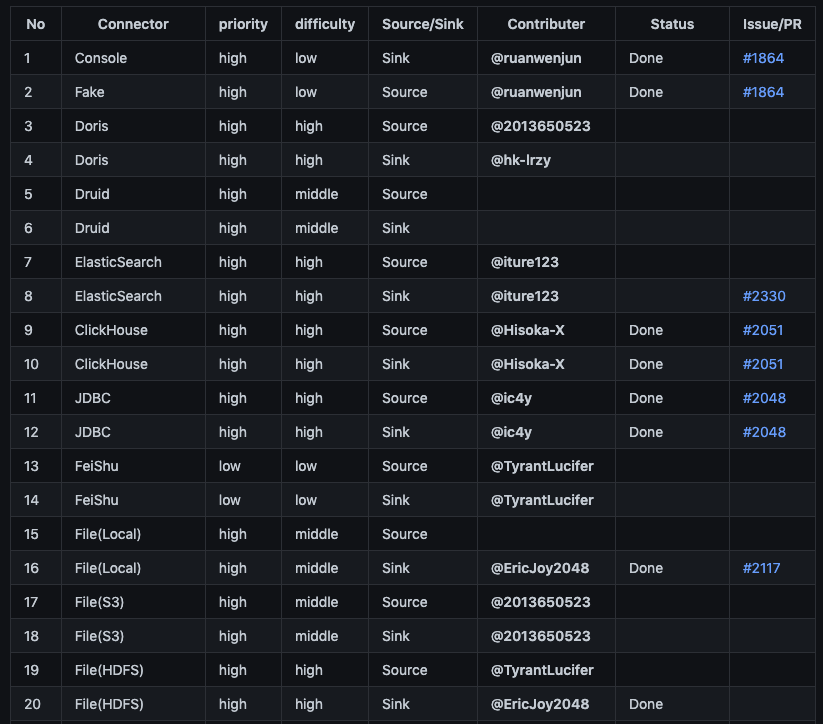Click #2051 in the ClickHouse Sink row

763,364
